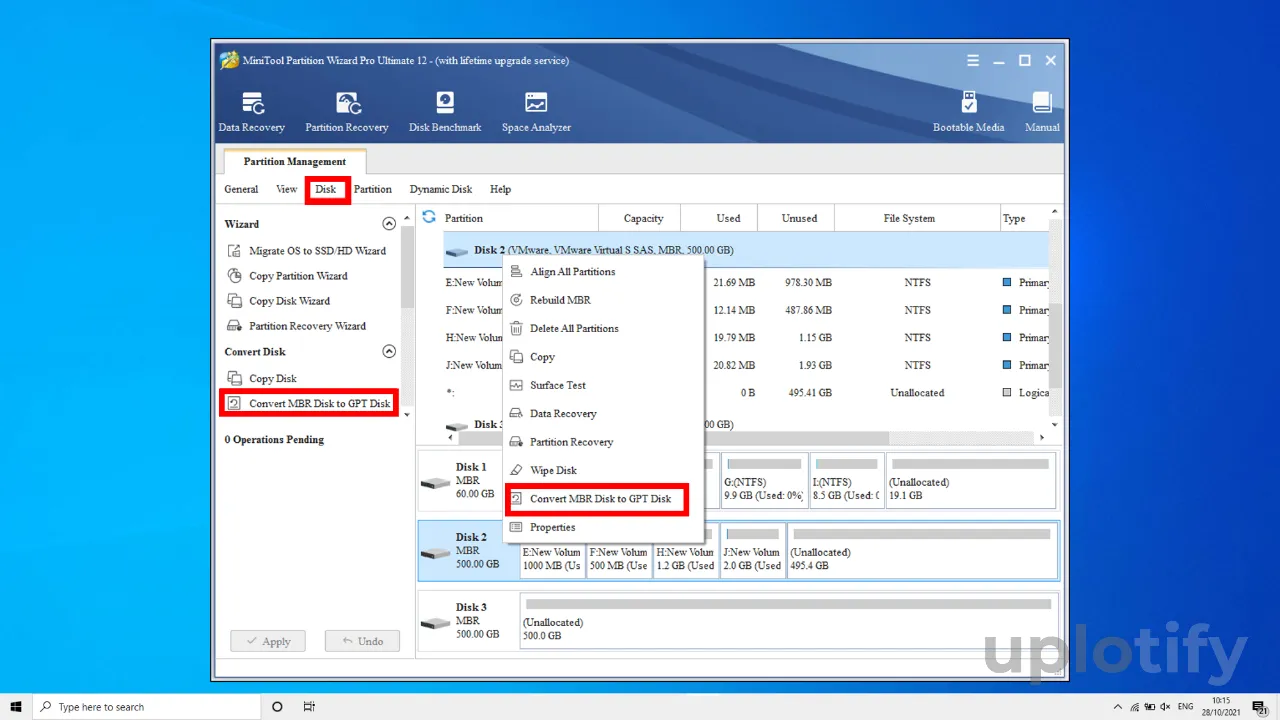
Task: Start the Copy Disk Wizard
Action: (x=278, y=301)
